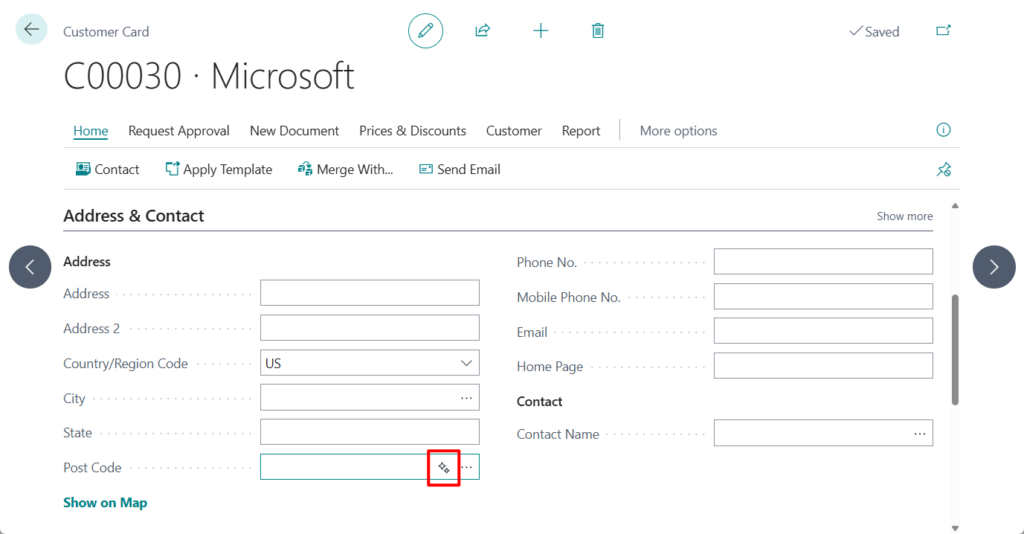Open Contact Name lookup ellipsis
Viewport: 1024px width, 534px height.
coord(919,434)
